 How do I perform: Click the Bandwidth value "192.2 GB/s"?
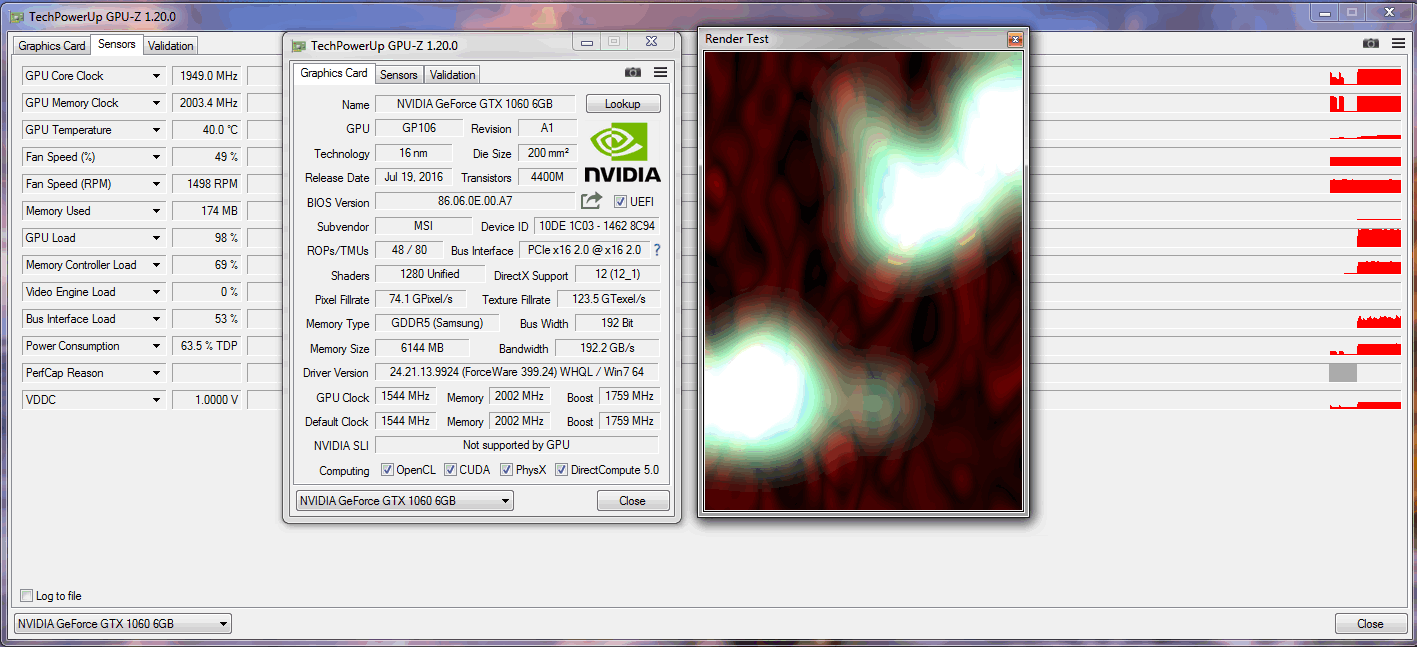coord(608,348)
